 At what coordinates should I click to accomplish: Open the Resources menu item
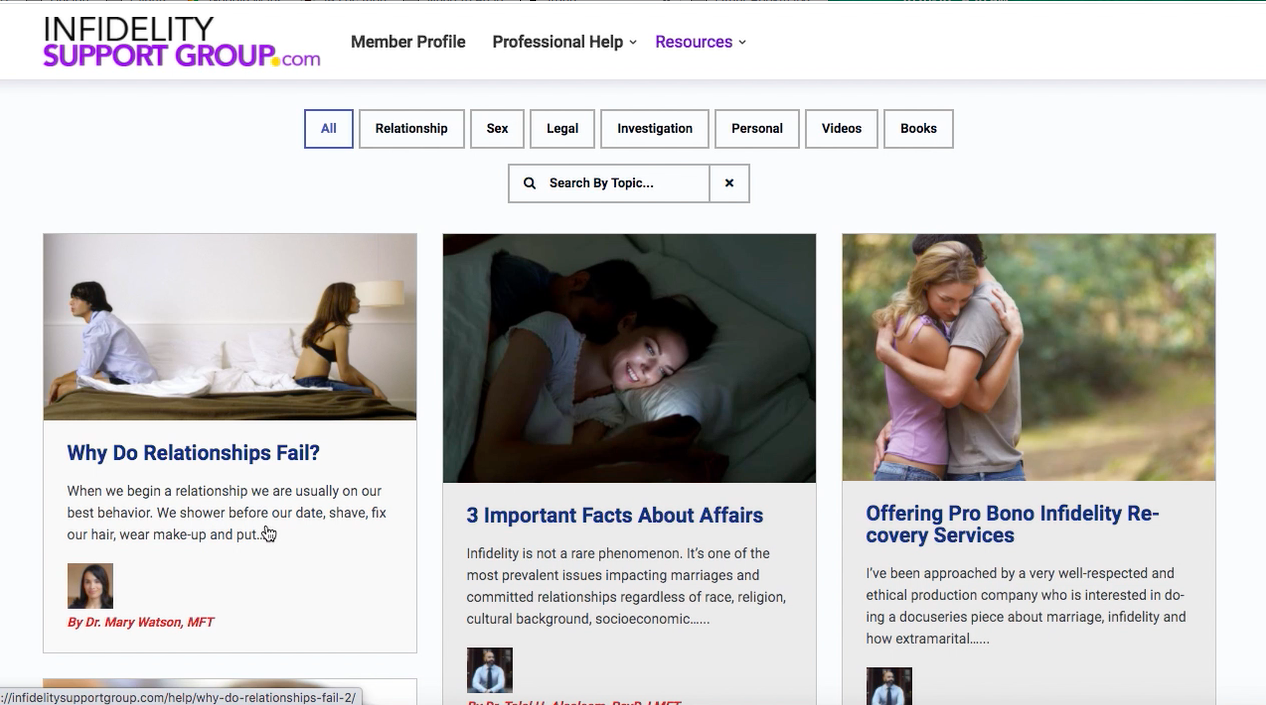[x=693, y=42]
